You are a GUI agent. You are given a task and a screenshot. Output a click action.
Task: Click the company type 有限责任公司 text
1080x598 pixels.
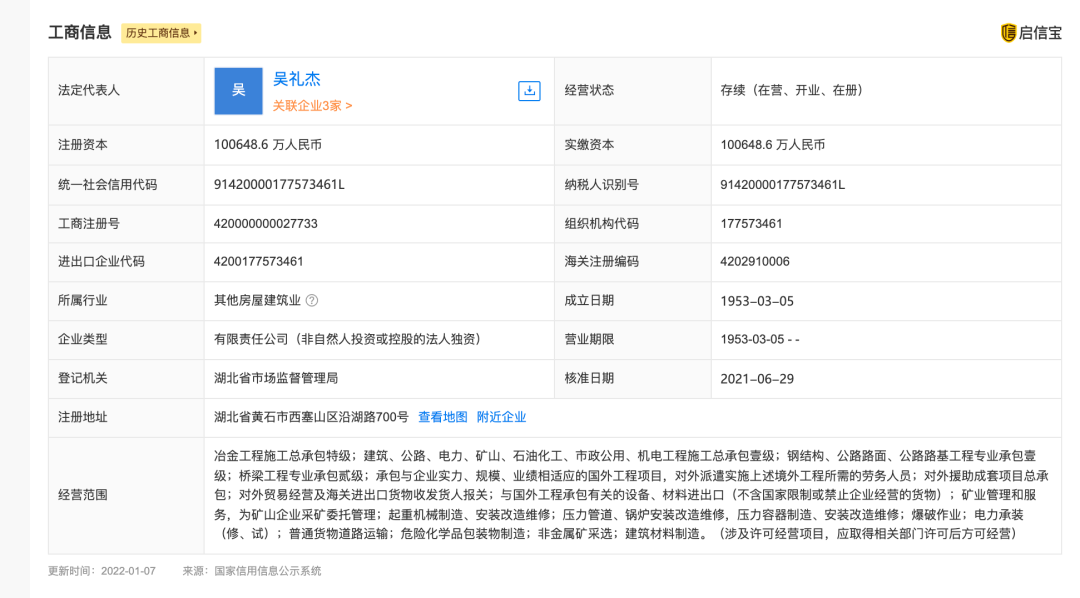coord(347,339)
